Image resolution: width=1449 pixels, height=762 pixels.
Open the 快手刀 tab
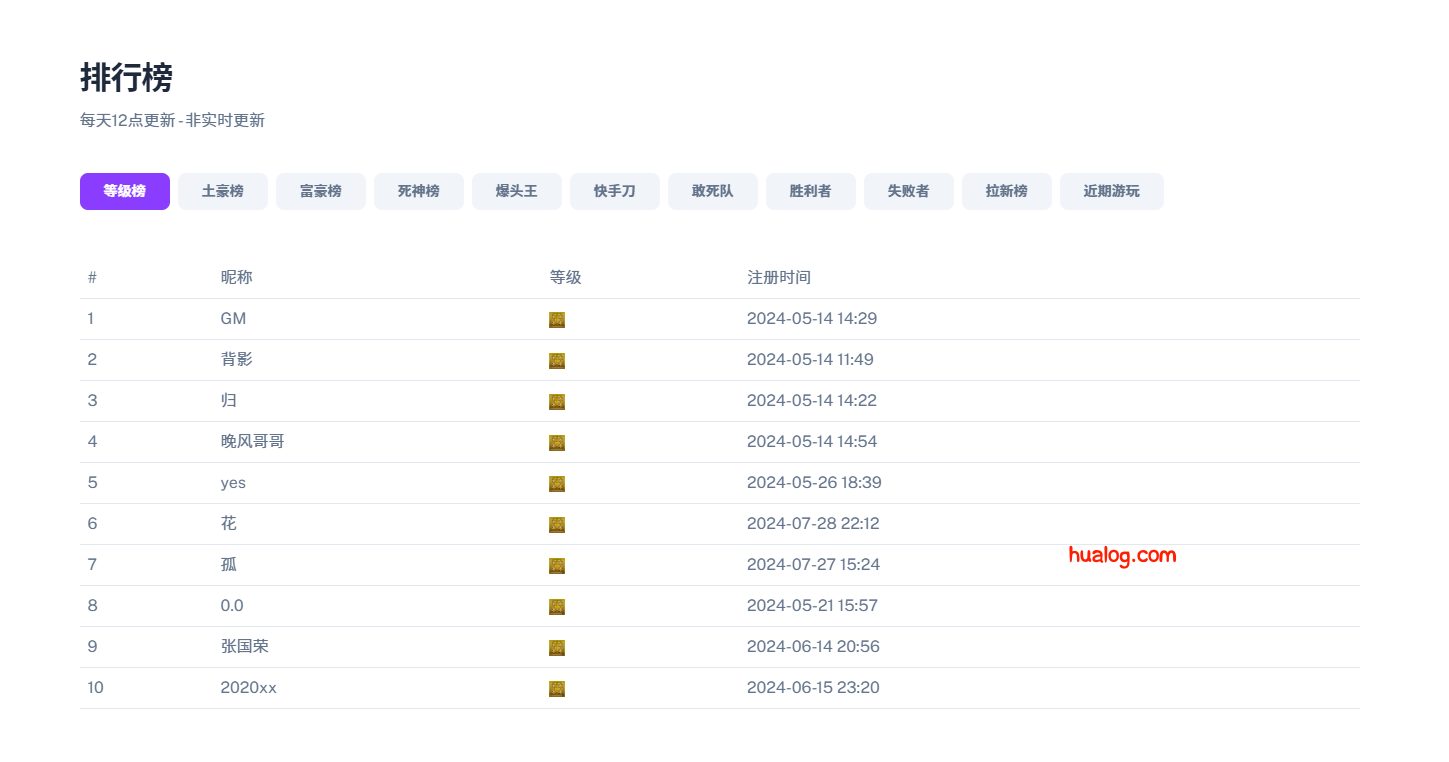point(615,191)
